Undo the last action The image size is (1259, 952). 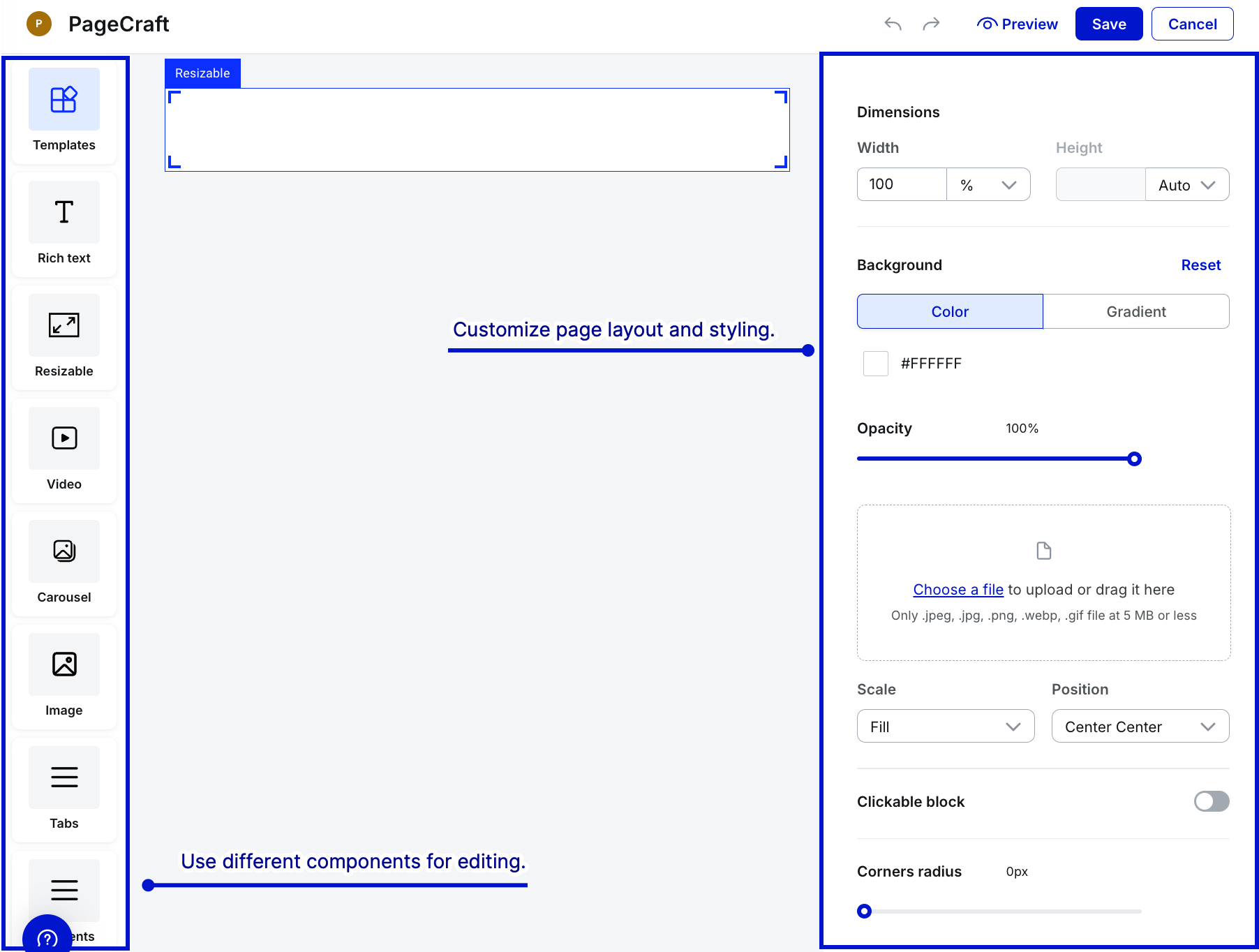coord(893,24)
